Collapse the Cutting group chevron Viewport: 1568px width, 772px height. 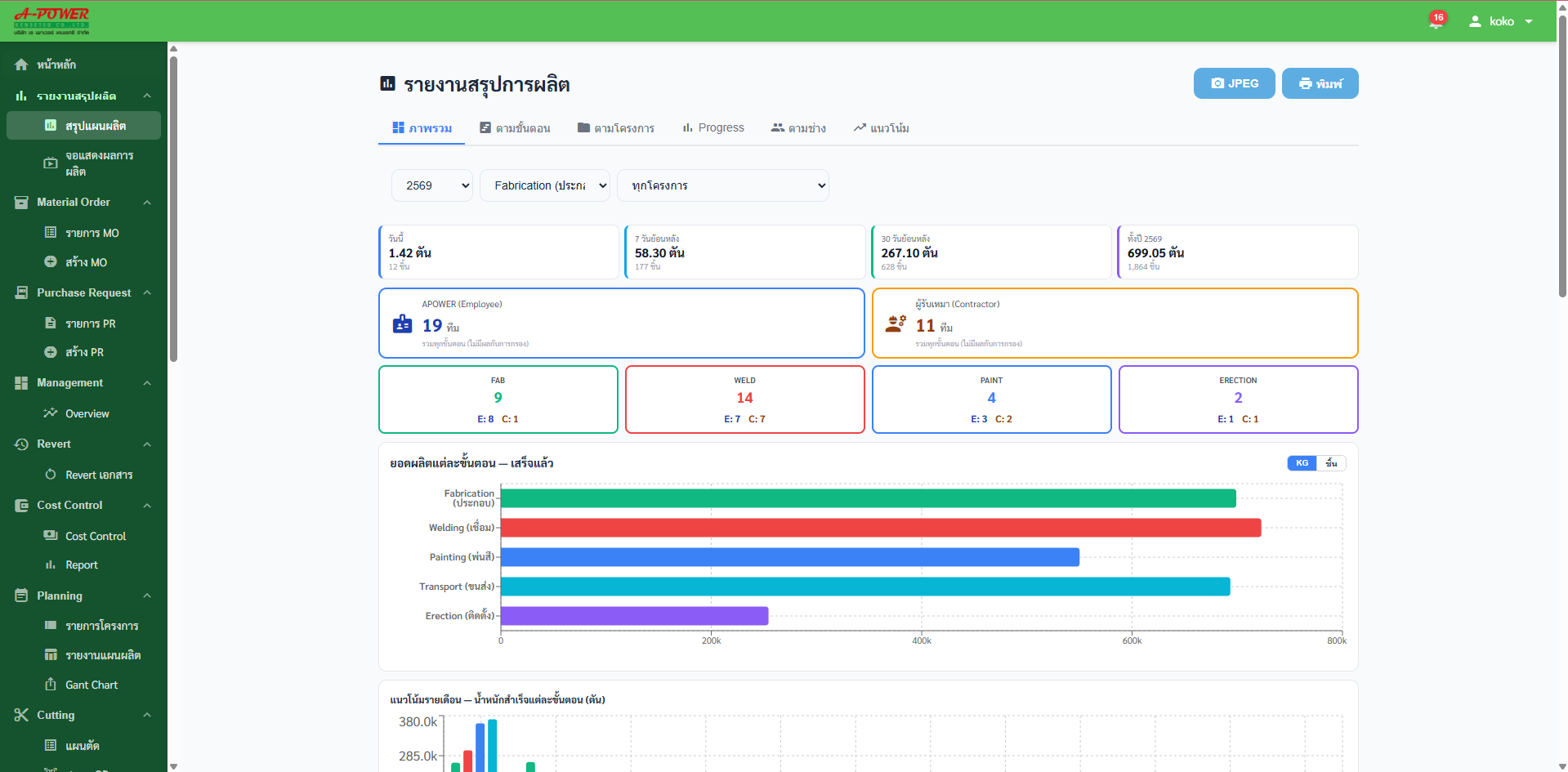[x=147, y=715]
